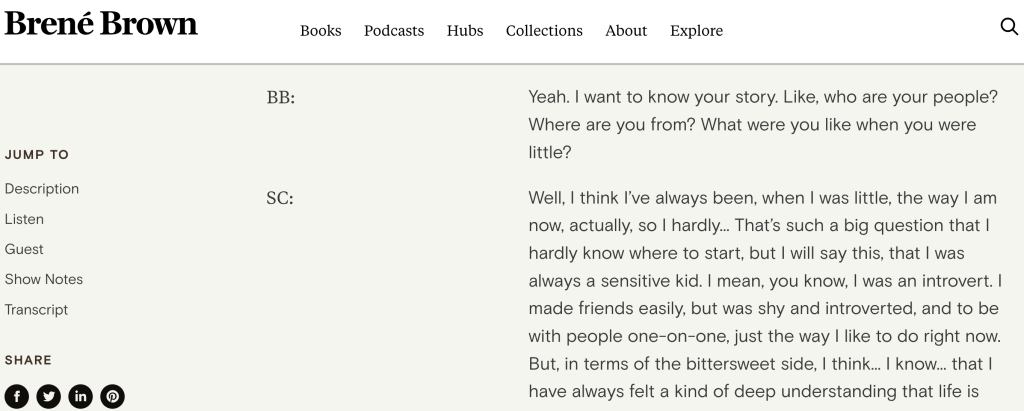Open the Podcasts menu
This screenshot has width=1024, height=411.
(394, 31)
